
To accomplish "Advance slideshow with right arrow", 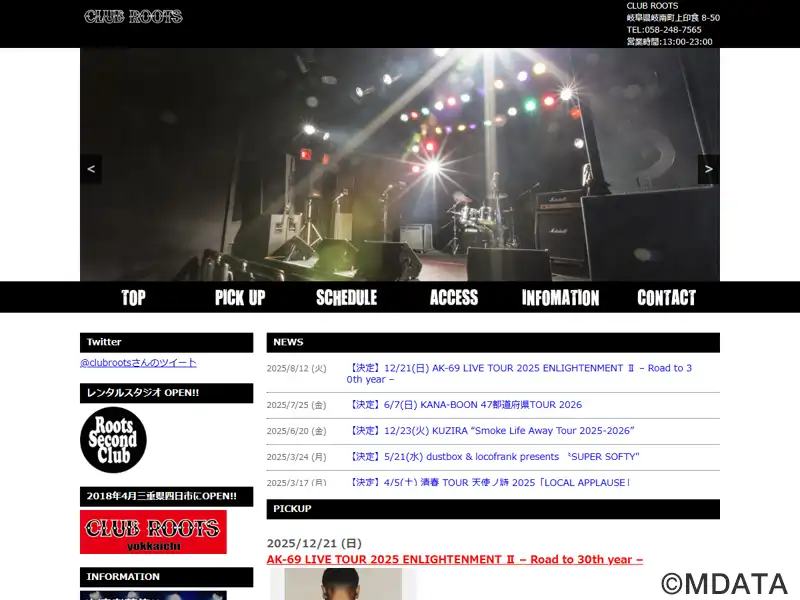I will tap(709, 169).
